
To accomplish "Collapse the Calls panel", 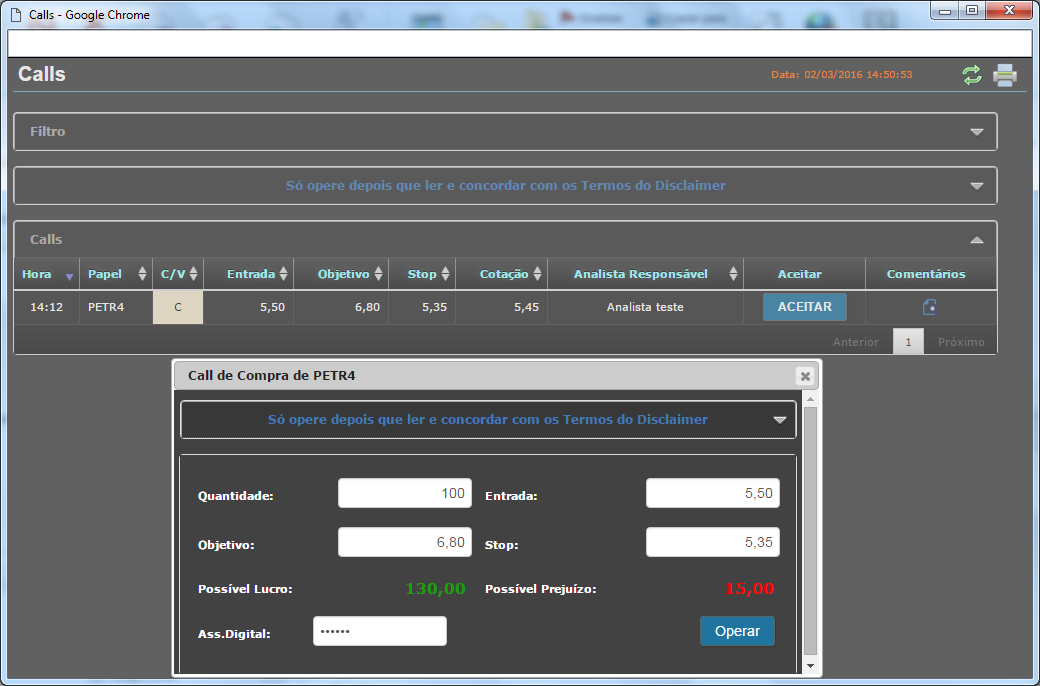I will tap(976, 240).
